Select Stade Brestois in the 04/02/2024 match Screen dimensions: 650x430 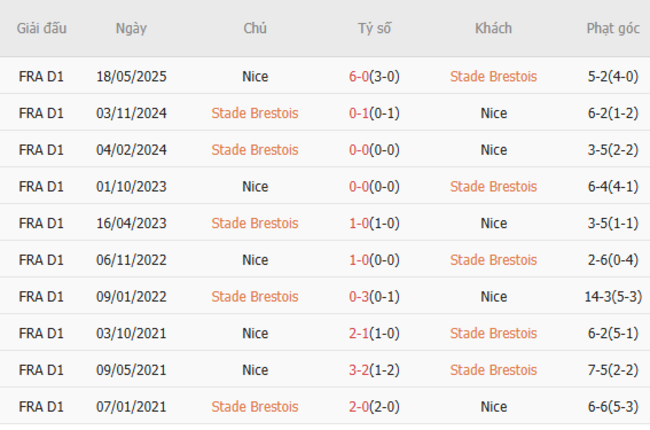pos(255,150)
